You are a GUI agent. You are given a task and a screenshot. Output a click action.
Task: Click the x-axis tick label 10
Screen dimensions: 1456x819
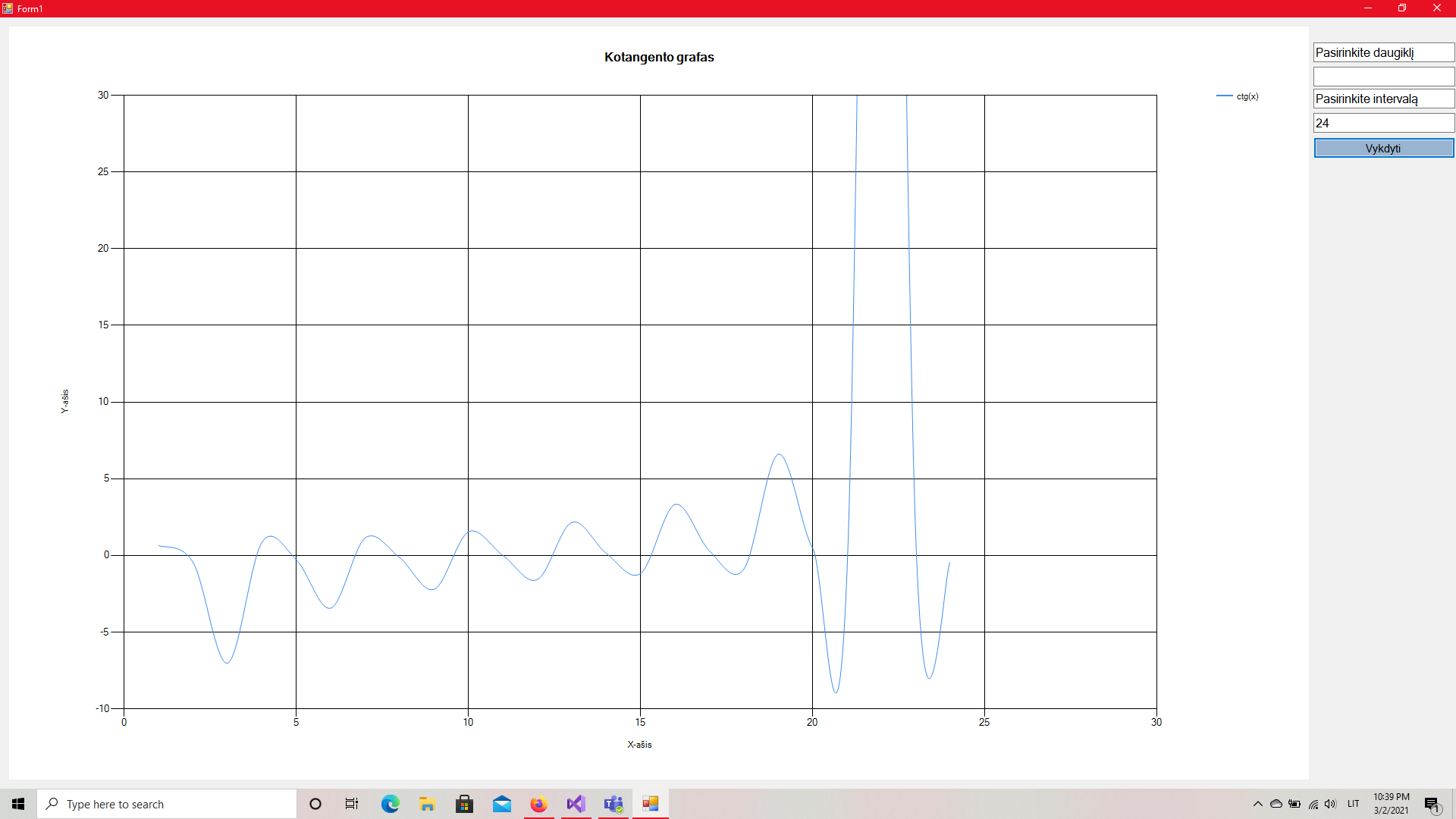pos(468,722)
